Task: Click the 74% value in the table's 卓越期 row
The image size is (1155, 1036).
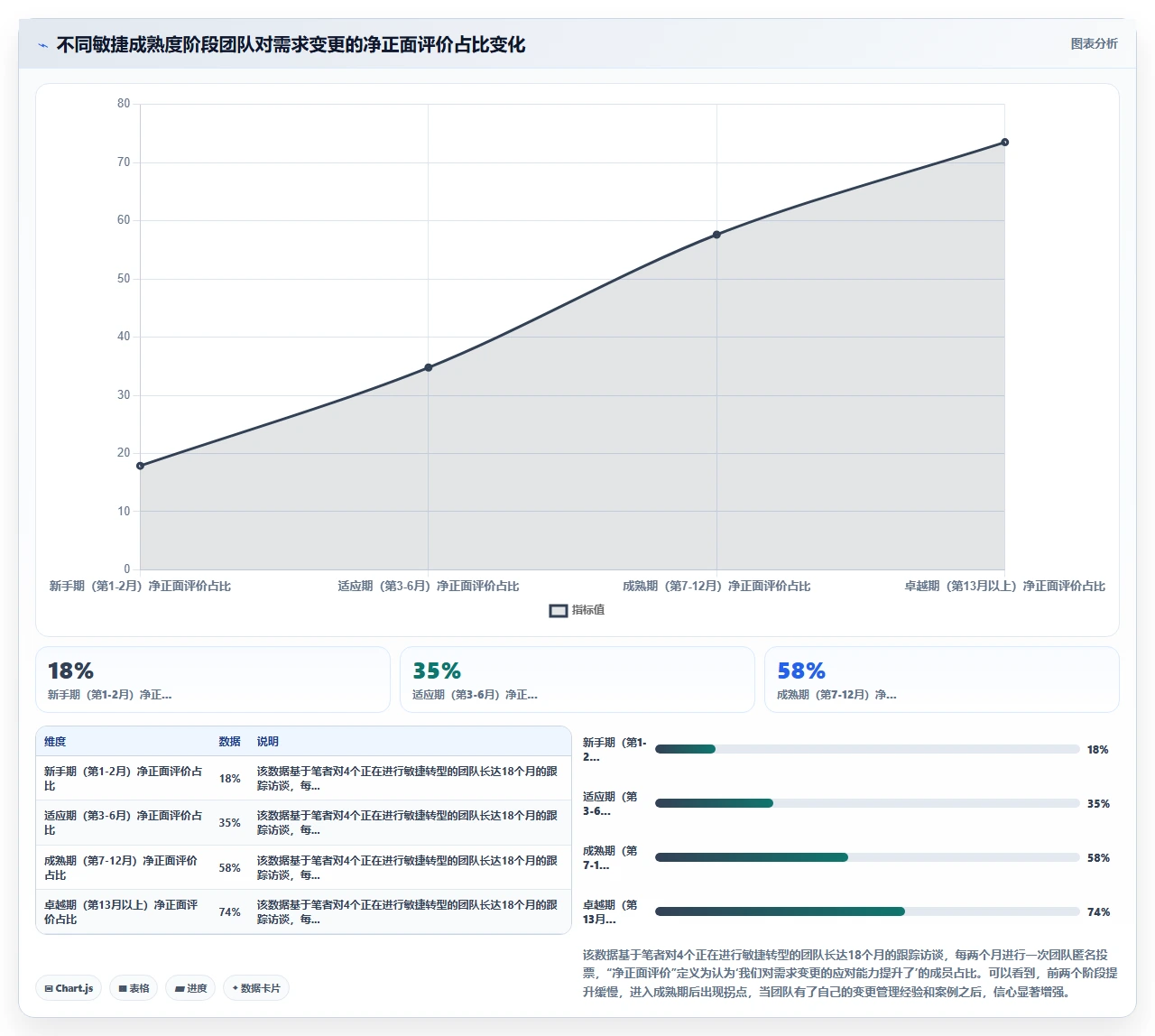Action: pyautogui.click(x=229, y=912)
